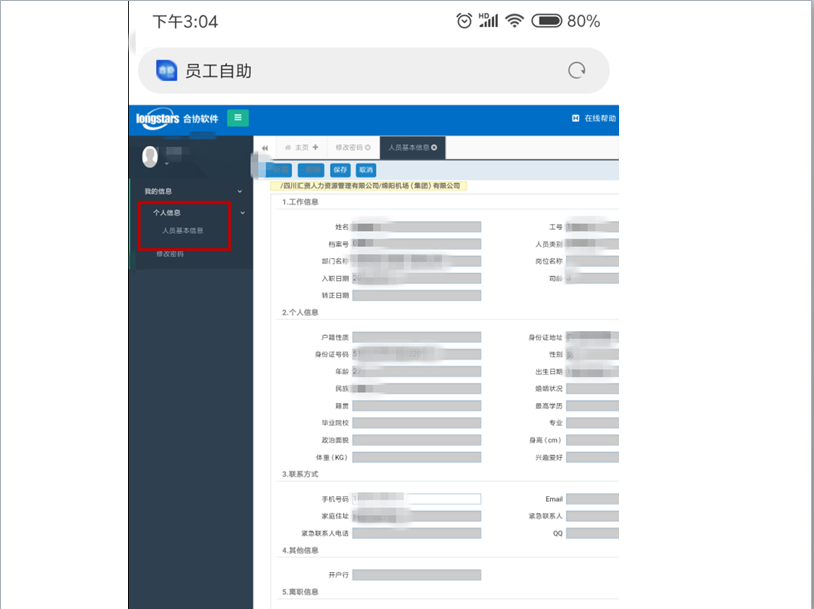This screenshot has width=814, height=609.
Task: Click the 工号 field
Action: tap(592, 227)
